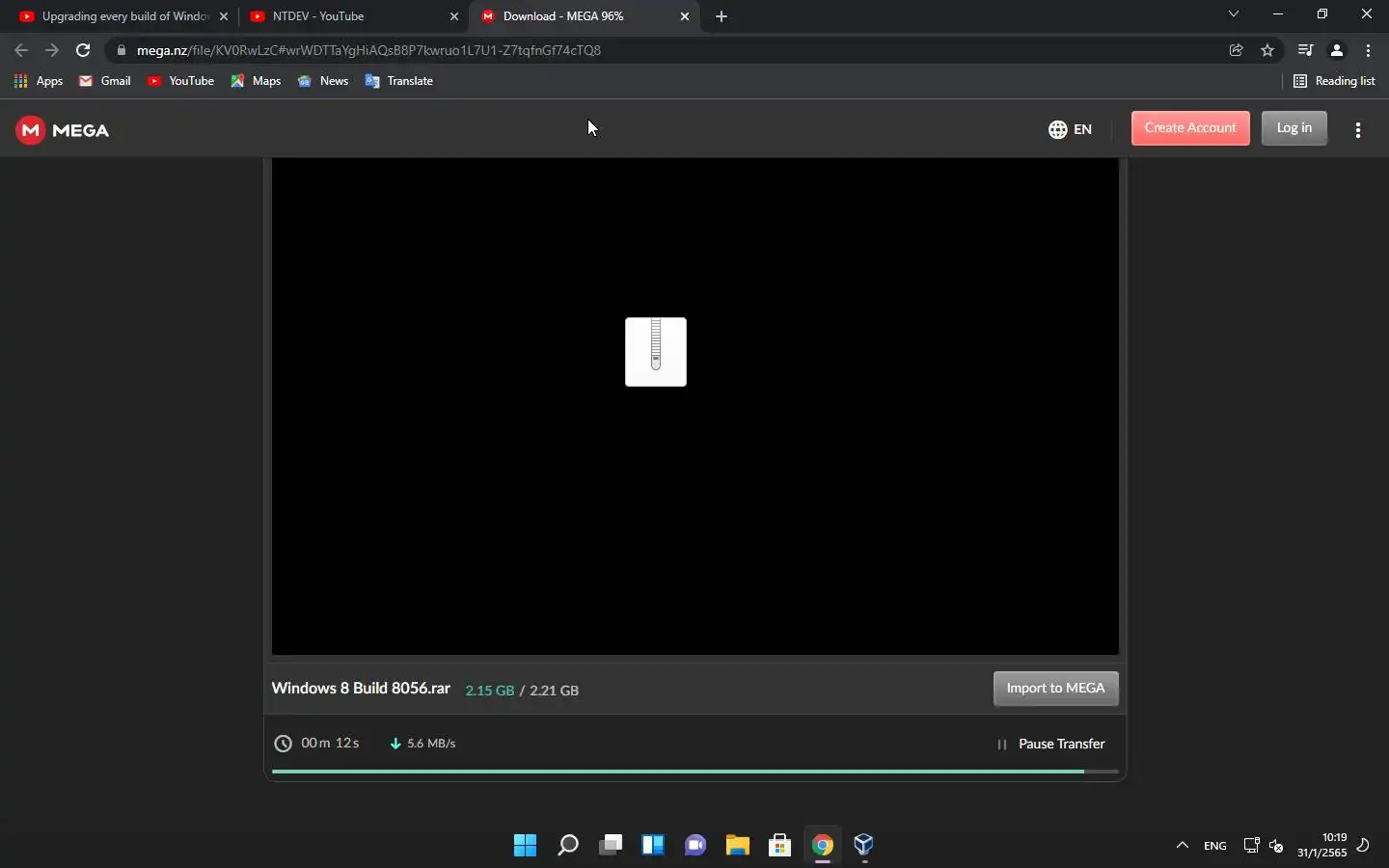
Task: Open the Apps bookmark
Action: [39, 81]
